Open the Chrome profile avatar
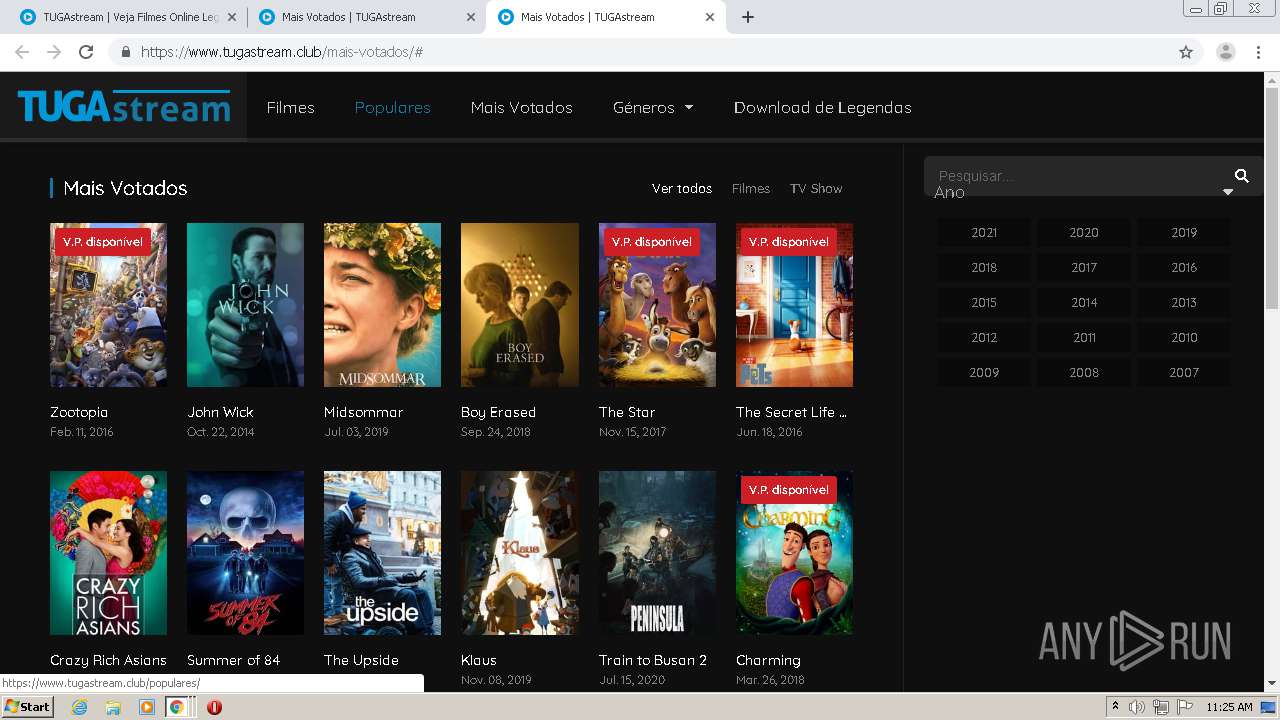 click(x=1226, y=52)
